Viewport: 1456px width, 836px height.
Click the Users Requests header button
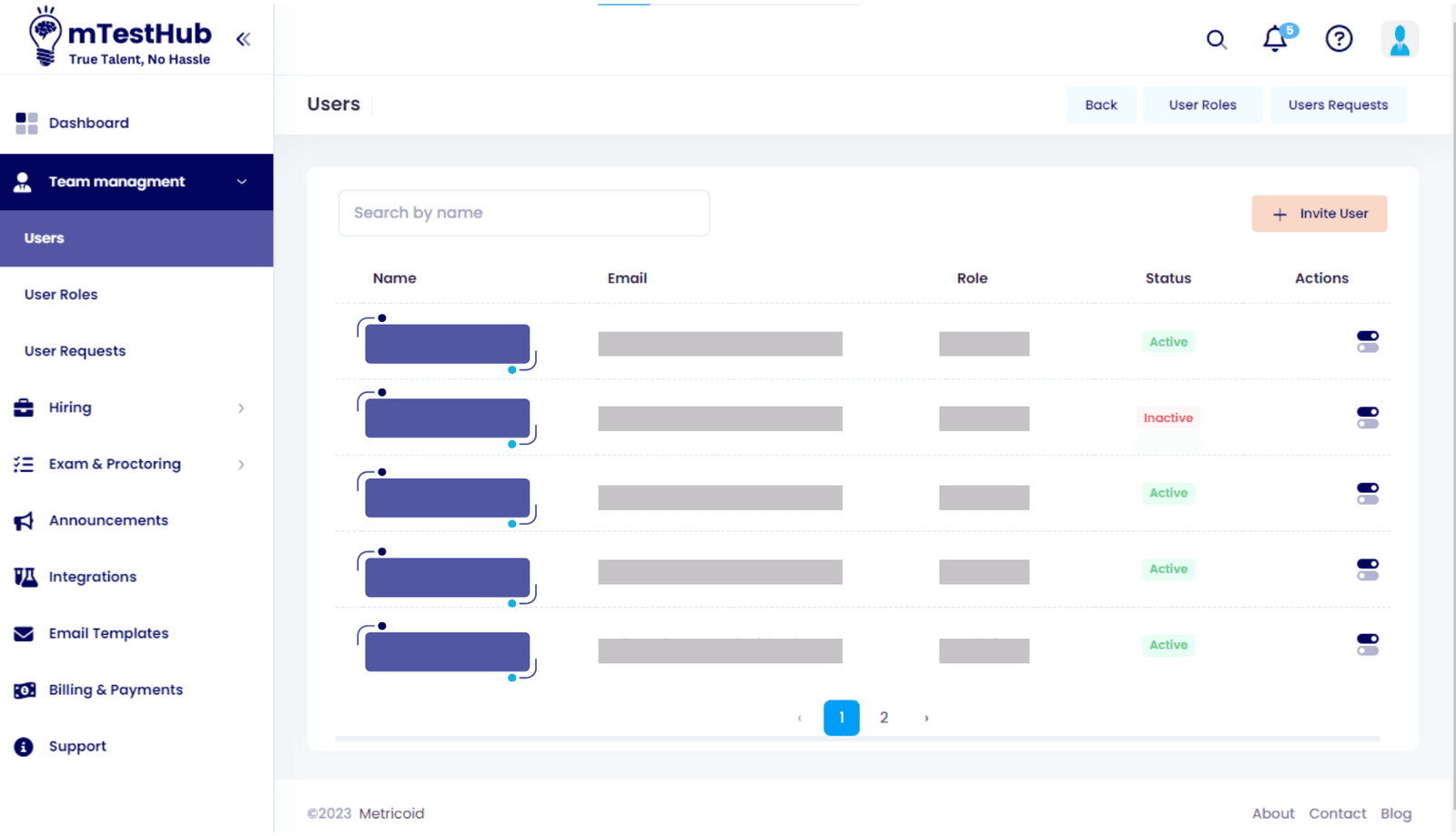pos(1338,105)
